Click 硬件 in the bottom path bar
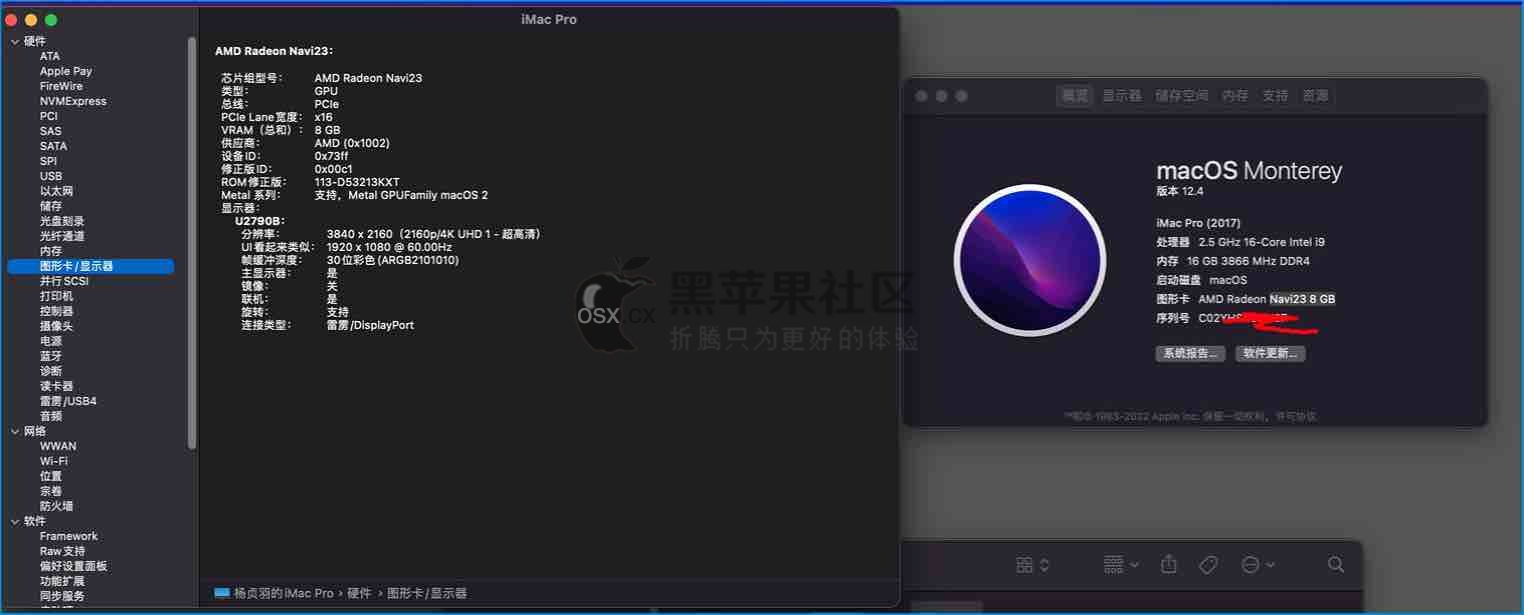 tap(359, 593)
